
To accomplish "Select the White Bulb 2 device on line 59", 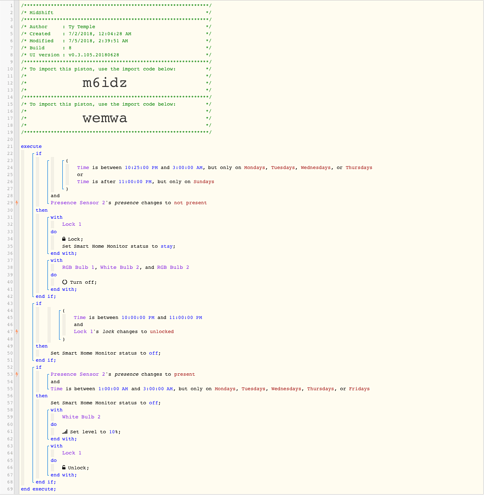I will [81, 417].
